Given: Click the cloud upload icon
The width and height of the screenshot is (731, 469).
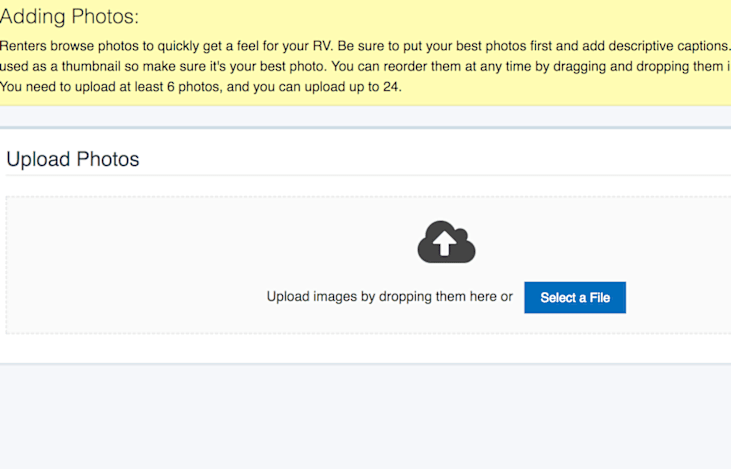Looking at the screenshot, I should pos(446,241).
